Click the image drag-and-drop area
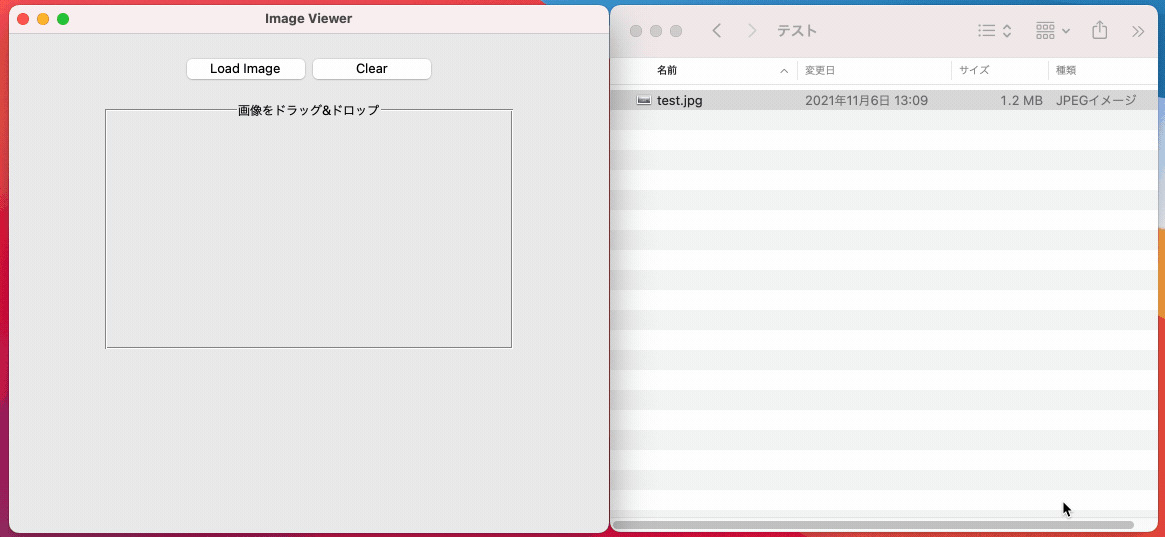 tap(308, 229)
